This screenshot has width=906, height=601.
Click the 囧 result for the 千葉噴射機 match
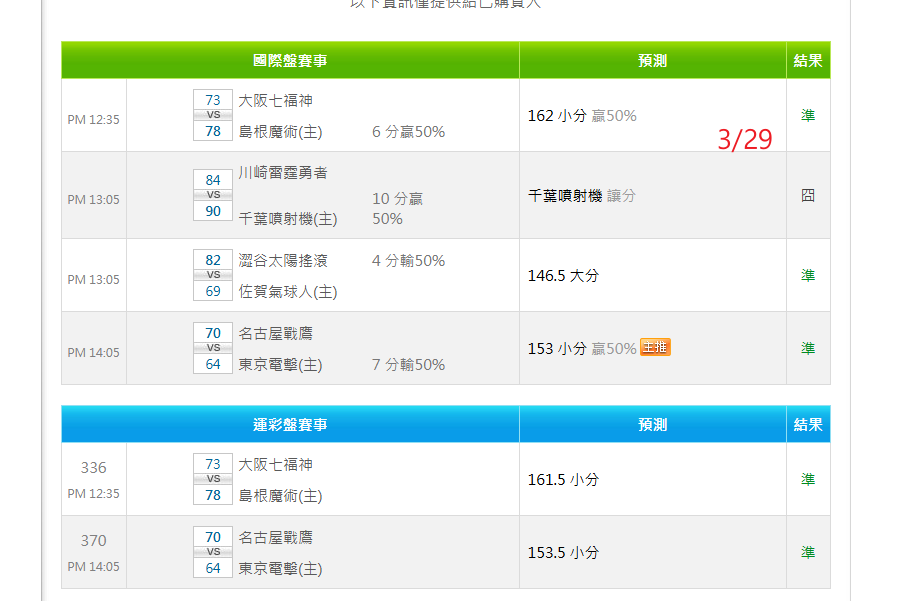808,195
